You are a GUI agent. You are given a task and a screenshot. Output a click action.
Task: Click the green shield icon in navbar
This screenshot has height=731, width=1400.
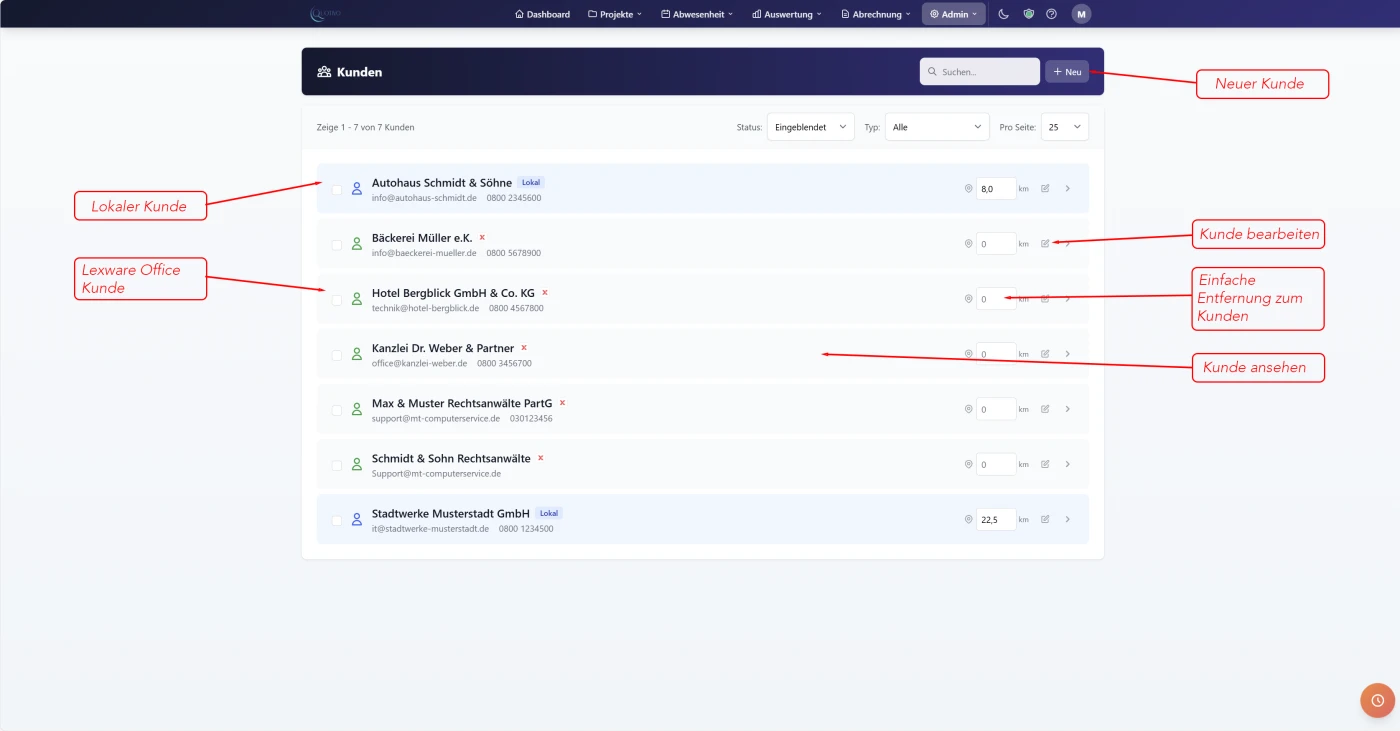coord(1027,14)
